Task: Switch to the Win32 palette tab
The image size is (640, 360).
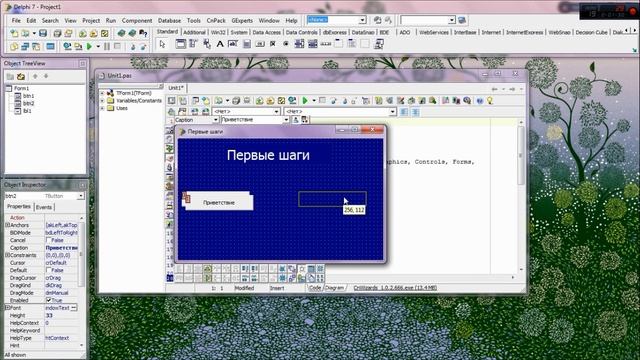Action: coord(218,32)
